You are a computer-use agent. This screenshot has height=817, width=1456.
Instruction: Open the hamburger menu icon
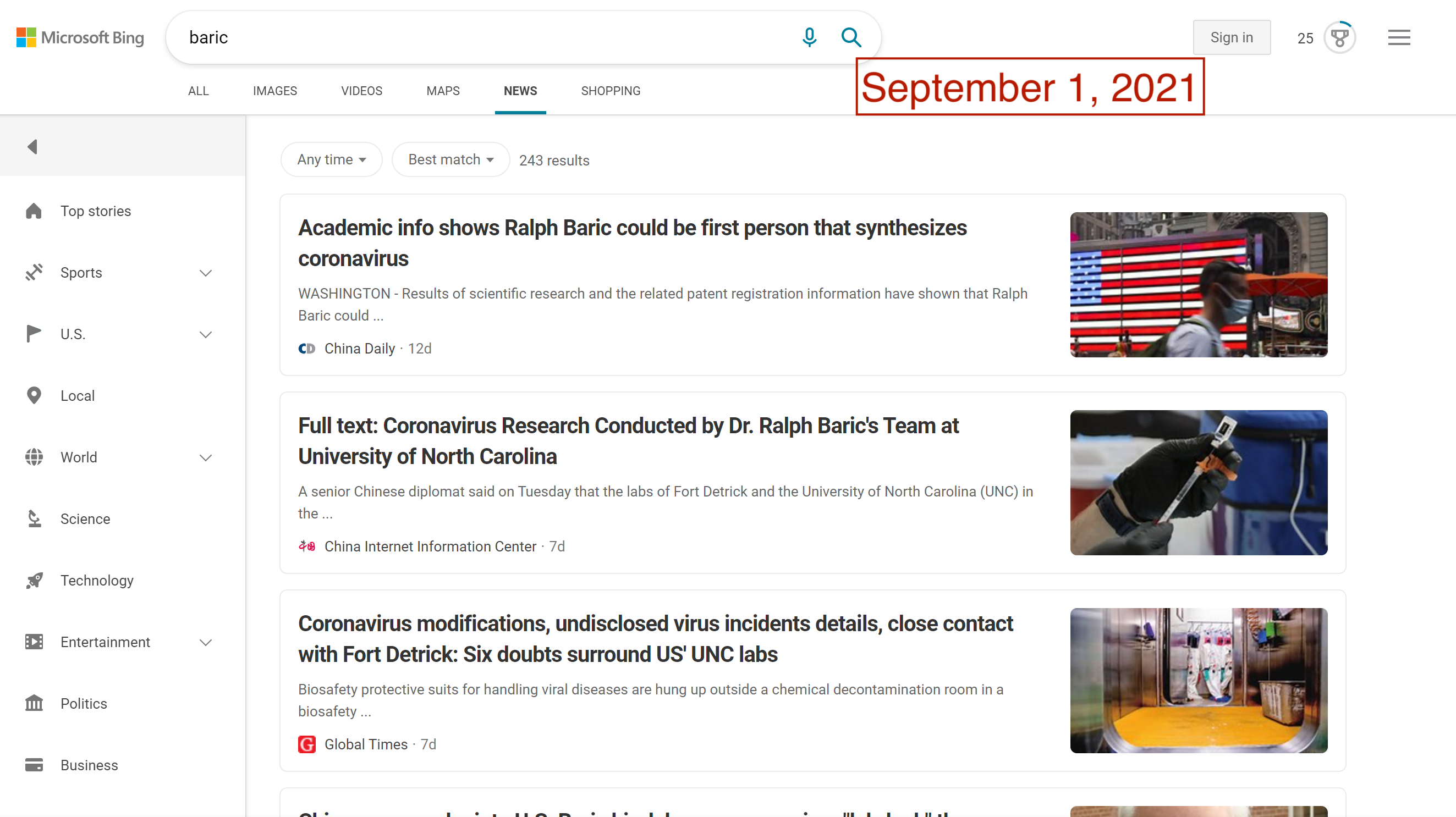[x=1398, y=37]
